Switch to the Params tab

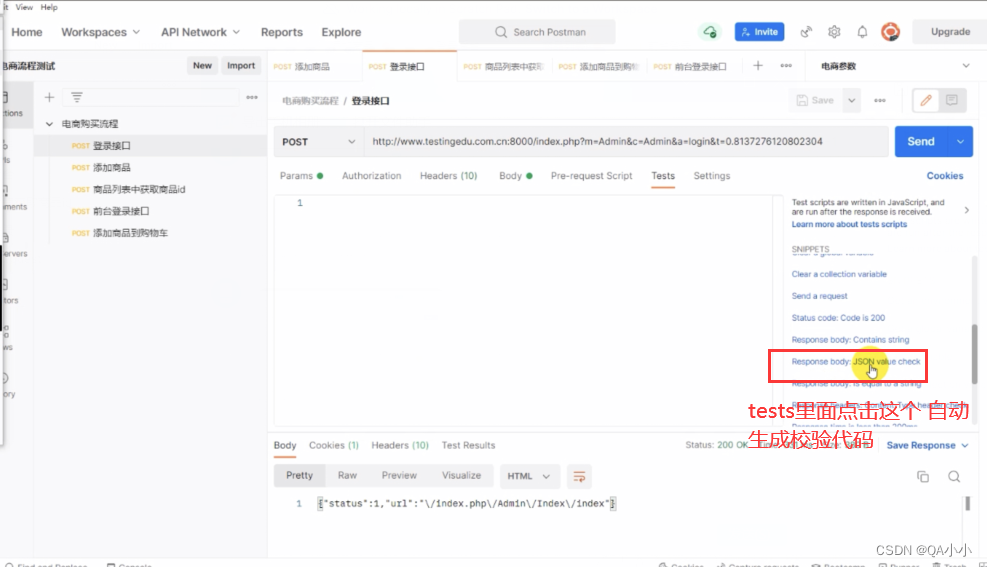(x=301, y=176)
